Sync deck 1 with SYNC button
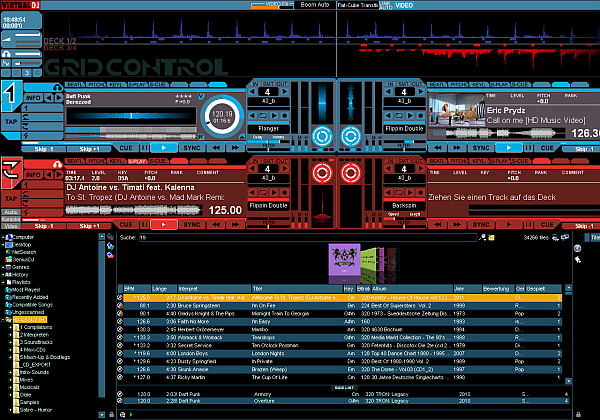600x420 pixels. [x=192, y=148]
